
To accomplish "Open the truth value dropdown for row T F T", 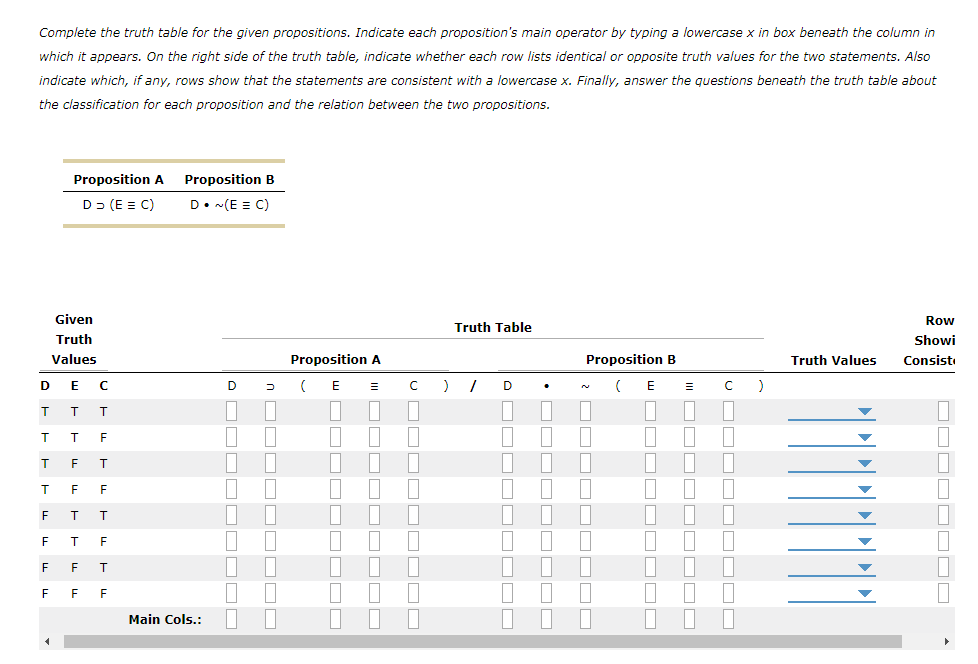I will (x=862, y=463).
